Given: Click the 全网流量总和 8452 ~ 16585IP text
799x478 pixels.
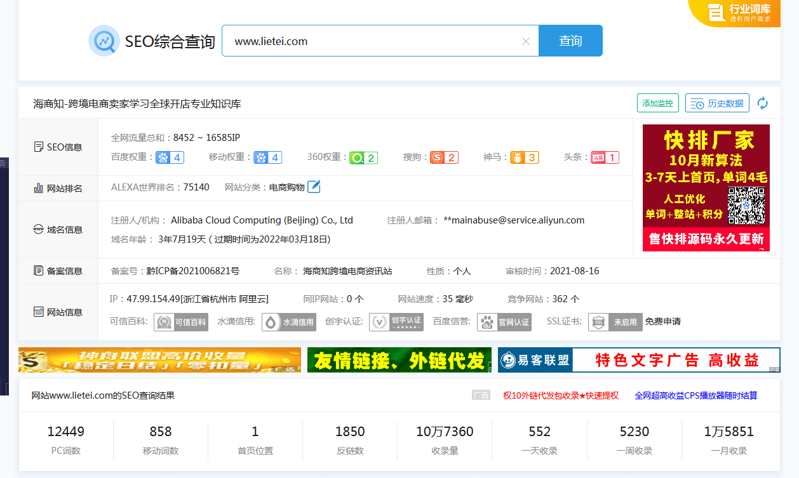Looking at the screenshot, I should point(206,138).
